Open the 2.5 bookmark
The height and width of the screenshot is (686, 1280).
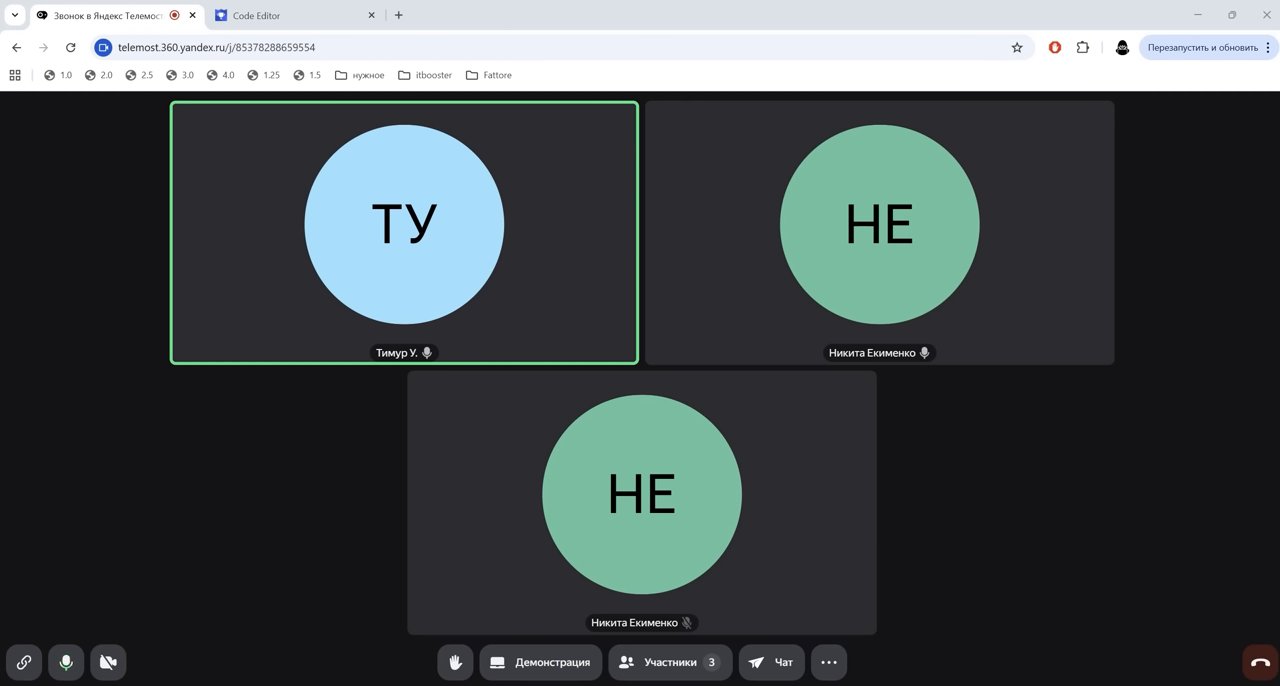[139, 75]
